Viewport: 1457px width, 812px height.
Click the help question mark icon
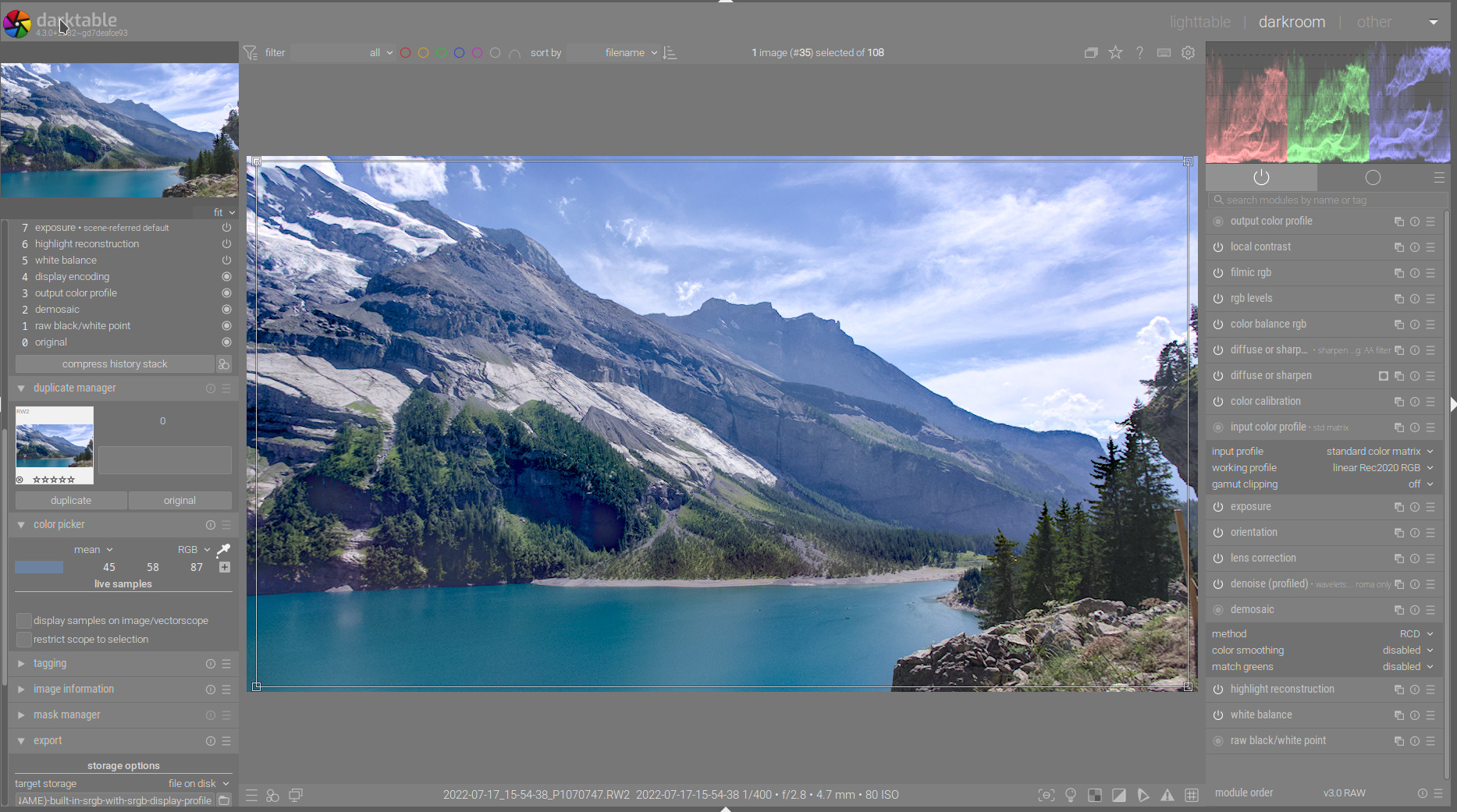1139,52
